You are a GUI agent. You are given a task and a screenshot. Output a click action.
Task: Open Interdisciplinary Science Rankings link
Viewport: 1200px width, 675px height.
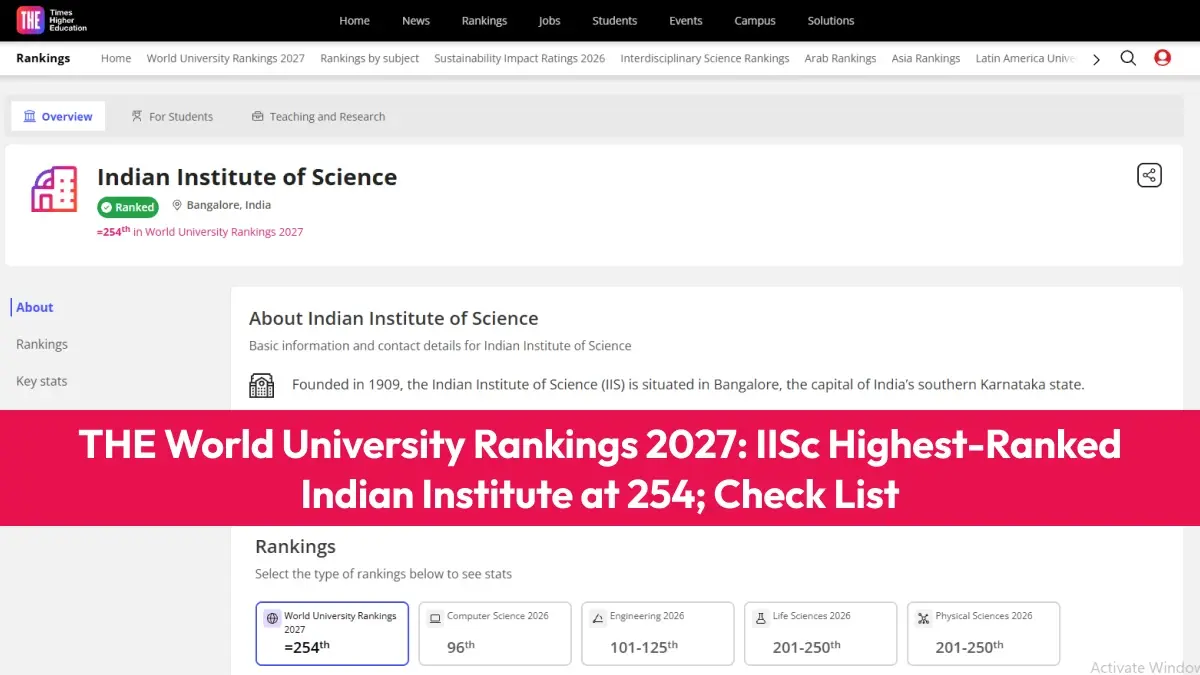pyautogui.click(x=705, y=58)
